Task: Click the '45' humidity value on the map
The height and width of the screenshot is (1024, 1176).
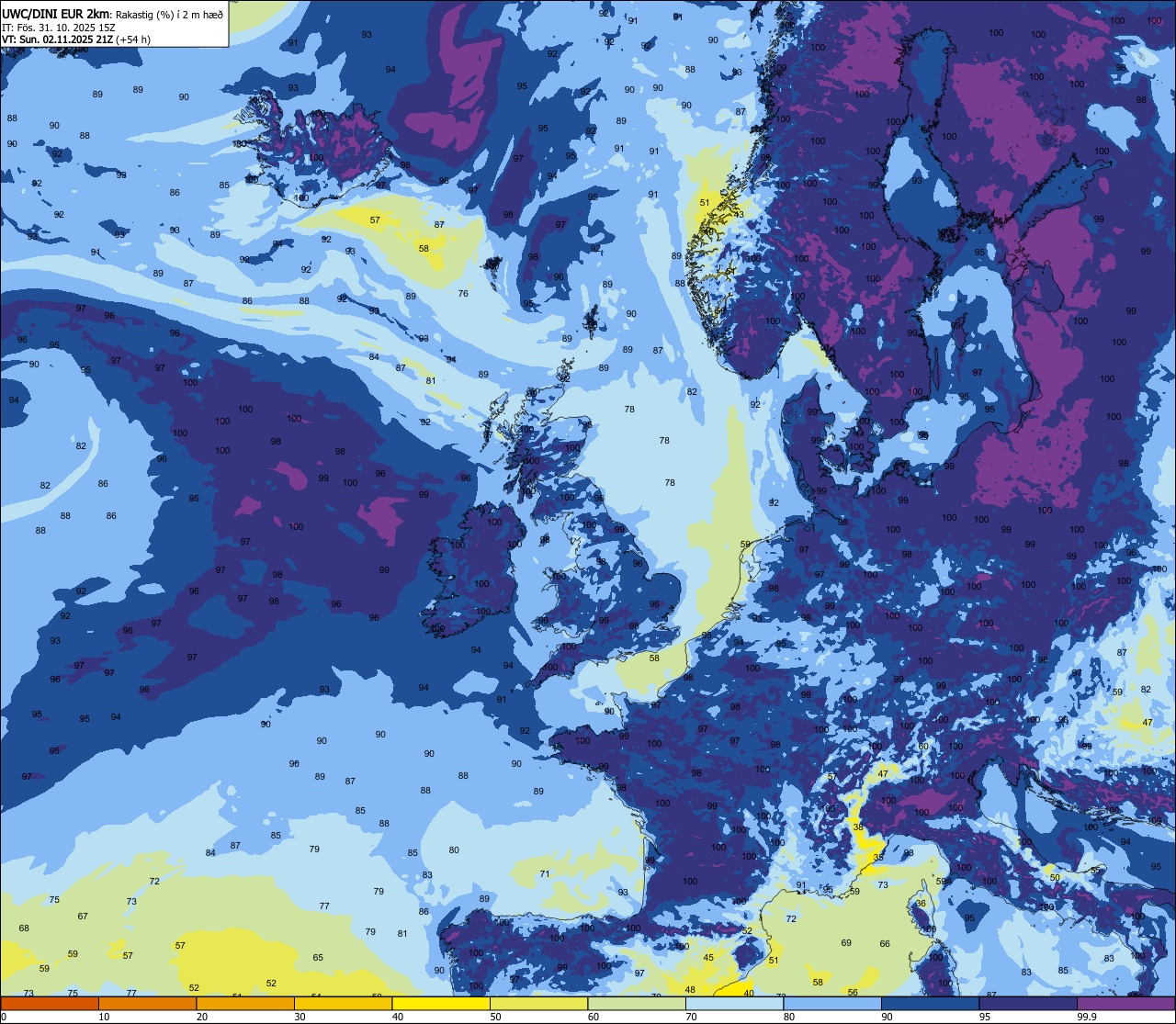Action: (x=708, y=958)
